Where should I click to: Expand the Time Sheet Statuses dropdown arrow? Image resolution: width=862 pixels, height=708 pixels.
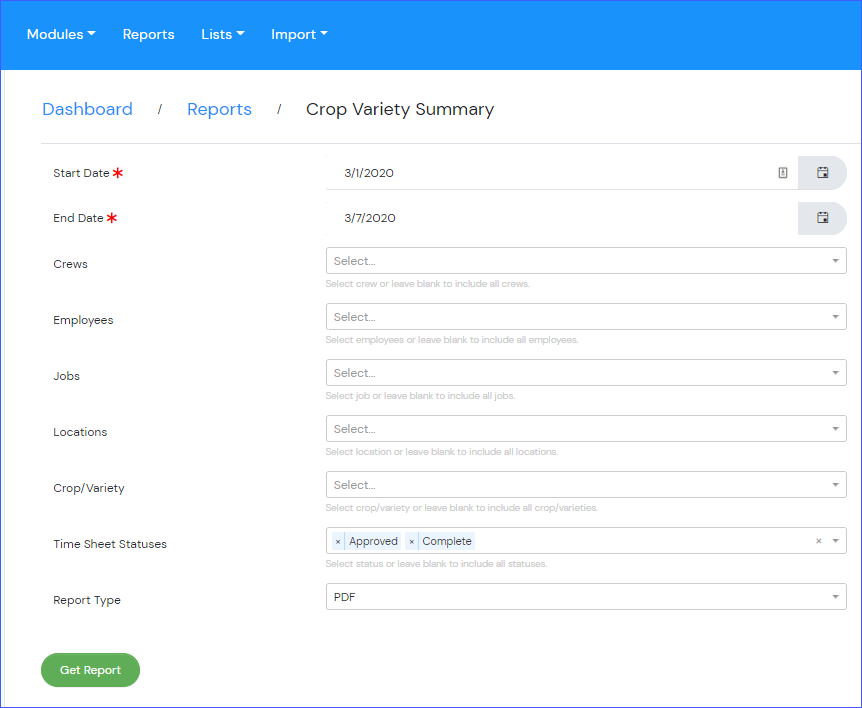pyautogui.click(x=836, y=541)
